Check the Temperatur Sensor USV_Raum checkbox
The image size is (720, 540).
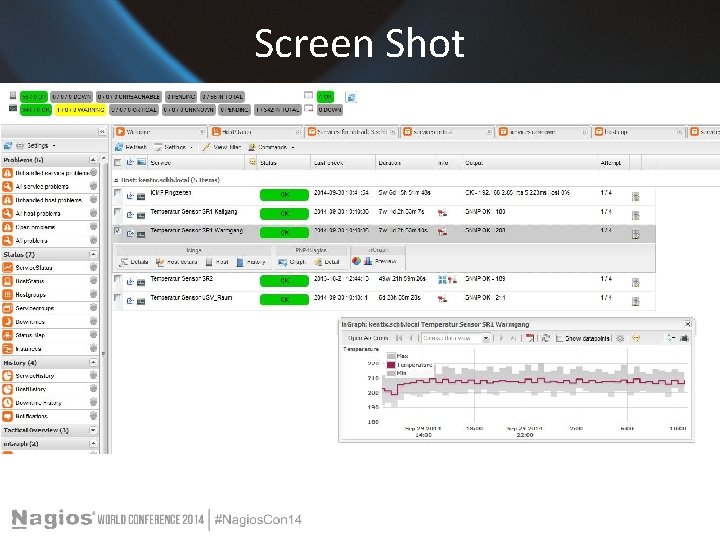(x=118, y=298)
